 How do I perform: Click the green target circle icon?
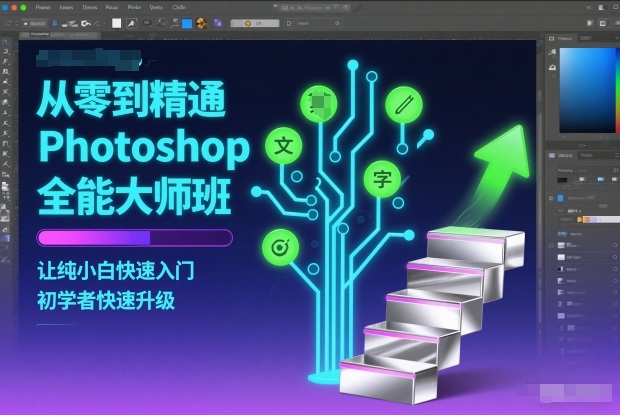[278, 246]
